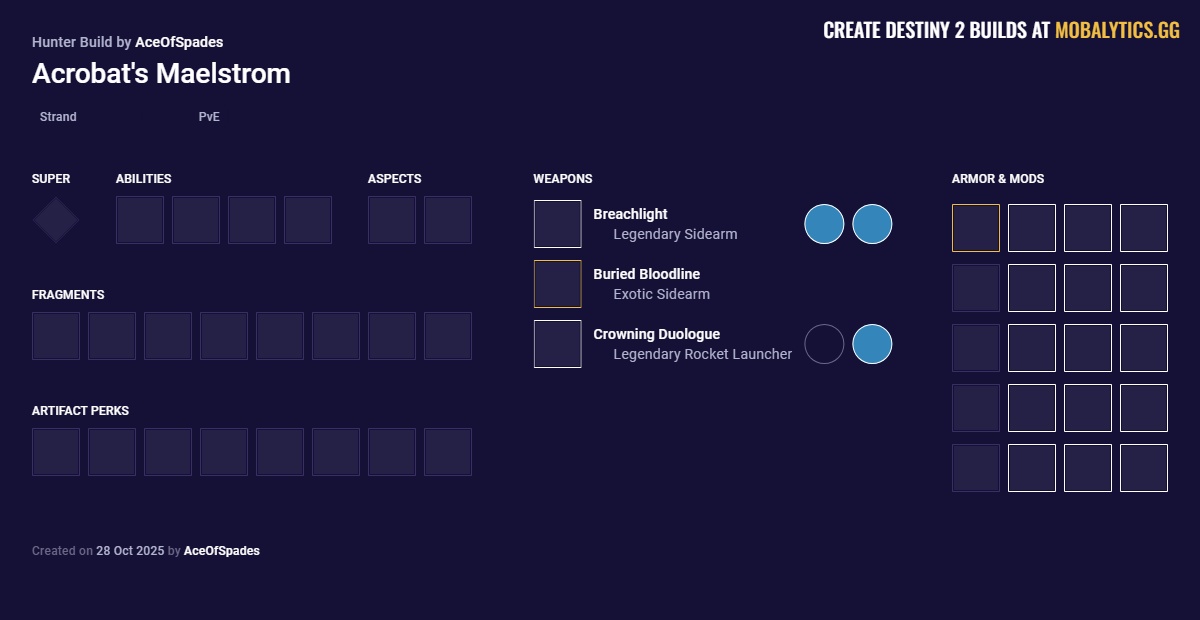This screenshot has height=620, width=1200.
Task: Click the first Aspects slot
Action: pyautogui.click(x=392, y=220)
